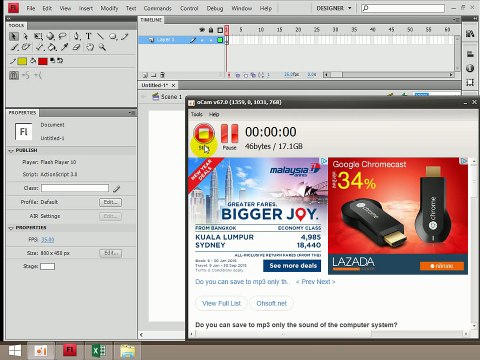Click the Delete layer trash icon

coord(162,75)
